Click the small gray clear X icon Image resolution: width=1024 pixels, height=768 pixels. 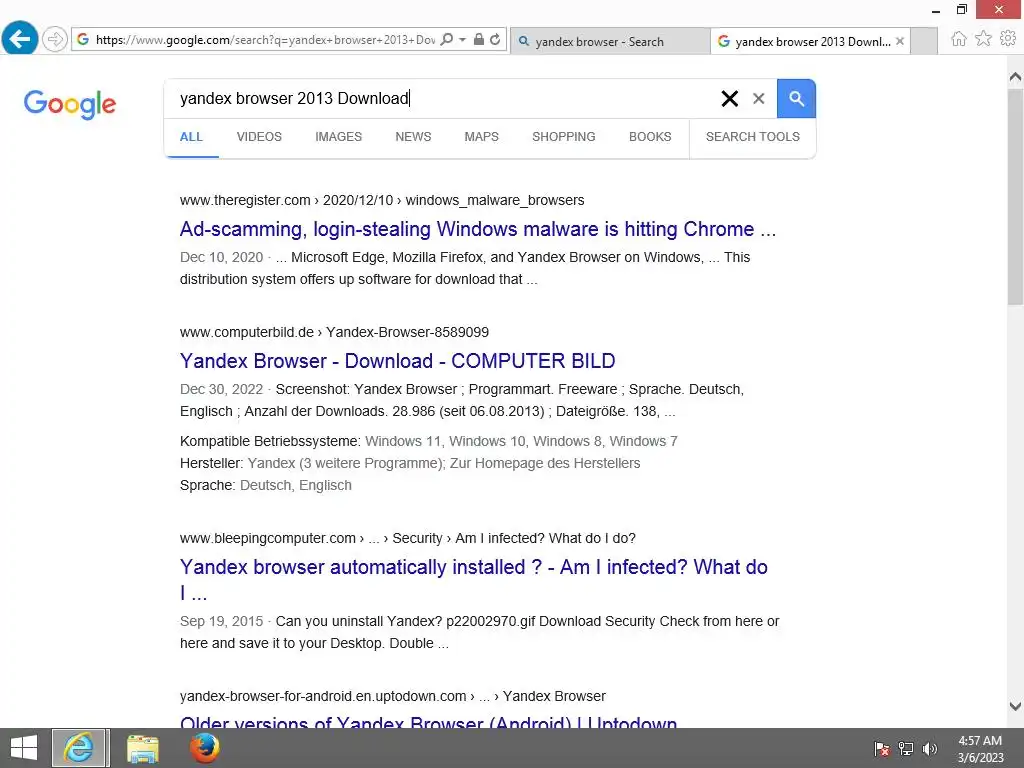[758, 99]
